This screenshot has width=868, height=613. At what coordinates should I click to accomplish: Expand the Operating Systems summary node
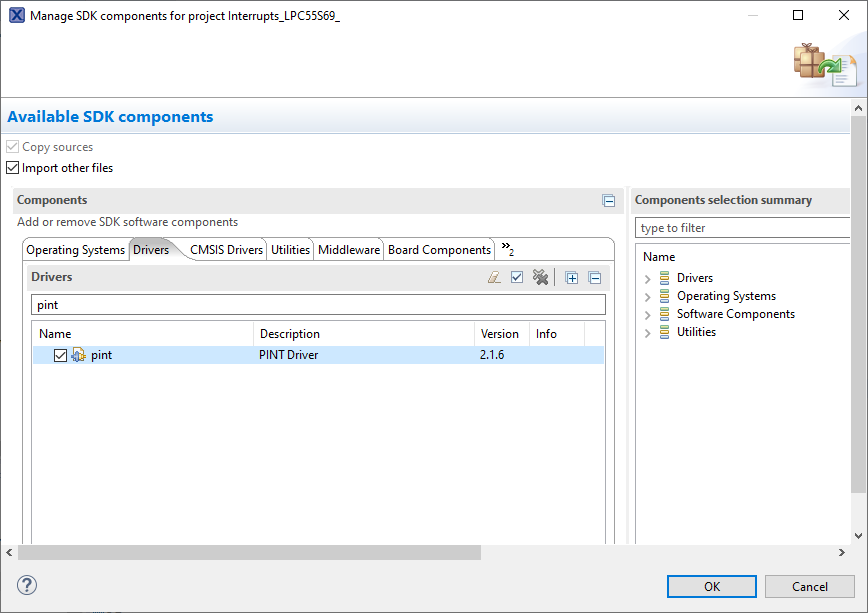[648, 297]
